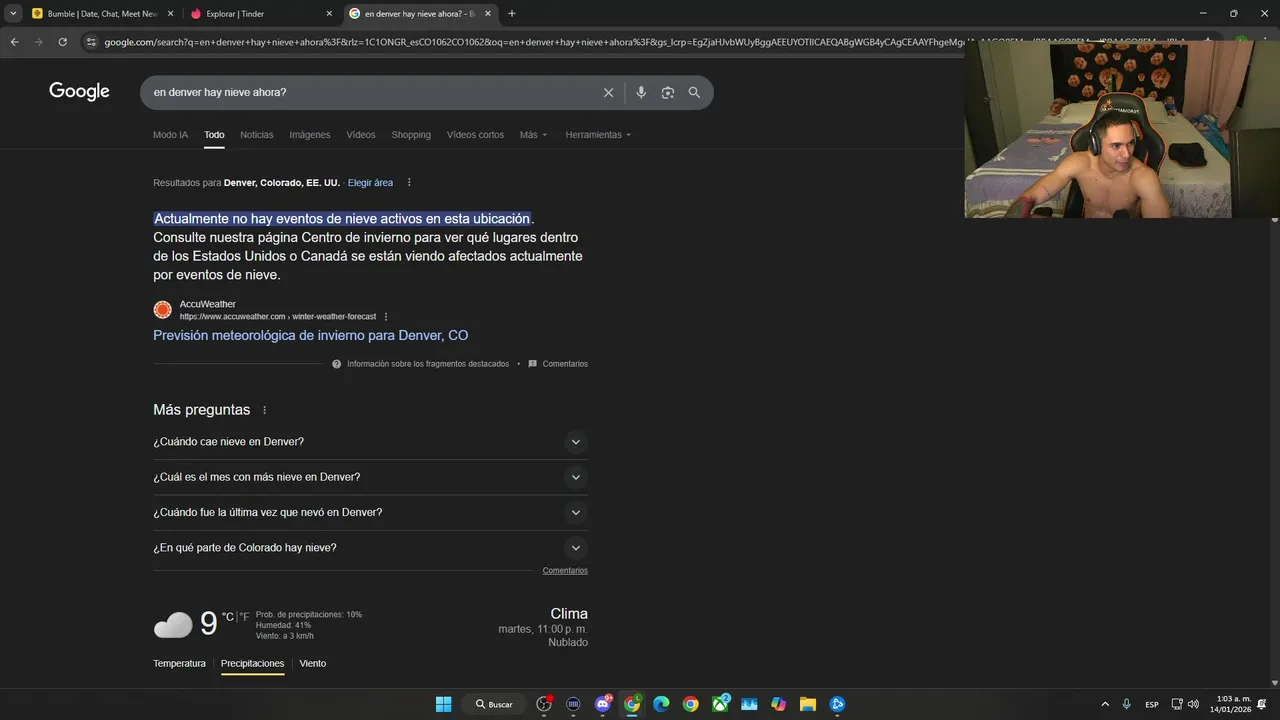This screenshot has height=720, width=1280.
Task: Click Comentarios link below Más preguntas
Action: (x=565, y=571)
